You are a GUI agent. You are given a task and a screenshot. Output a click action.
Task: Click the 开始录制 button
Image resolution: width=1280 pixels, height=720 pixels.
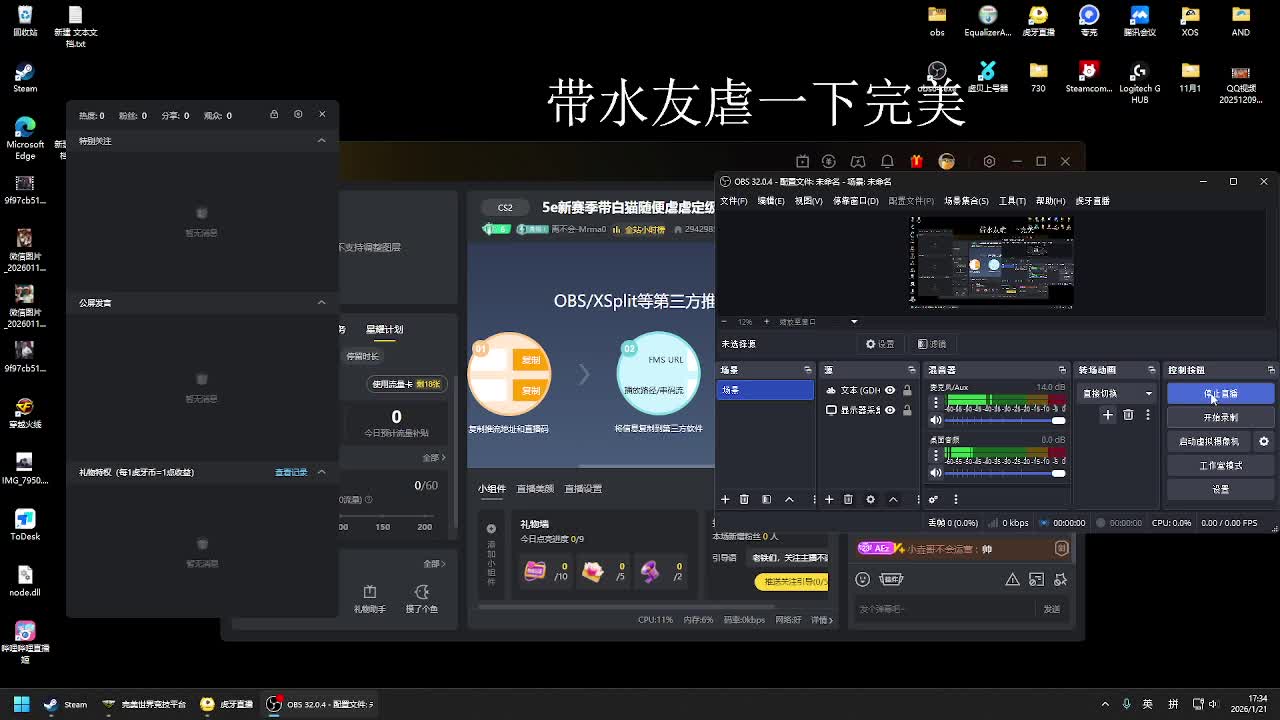[x=1220, y=418]
